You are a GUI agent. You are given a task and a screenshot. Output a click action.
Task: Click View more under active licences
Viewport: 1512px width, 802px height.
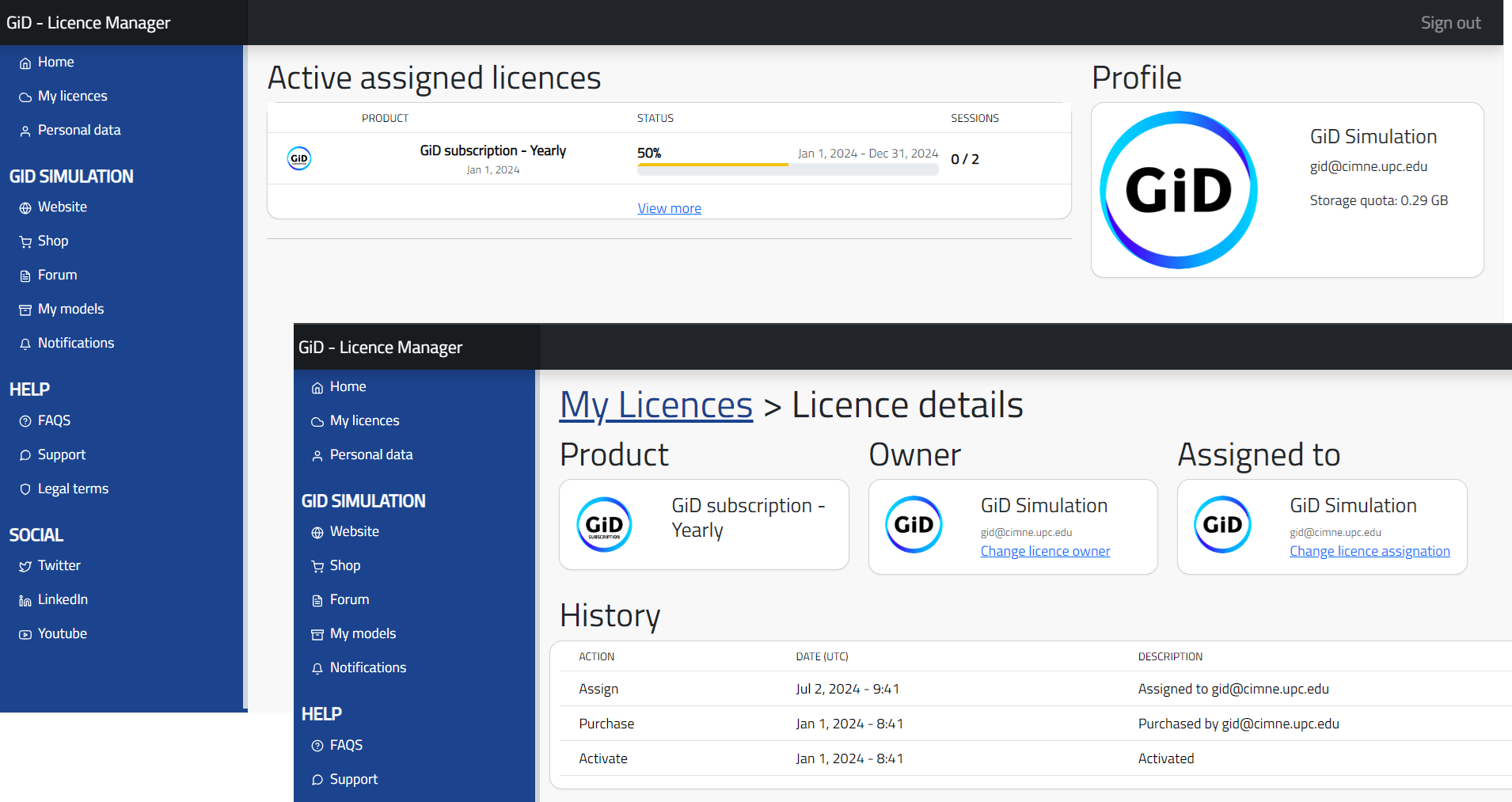tap(669, 207)
